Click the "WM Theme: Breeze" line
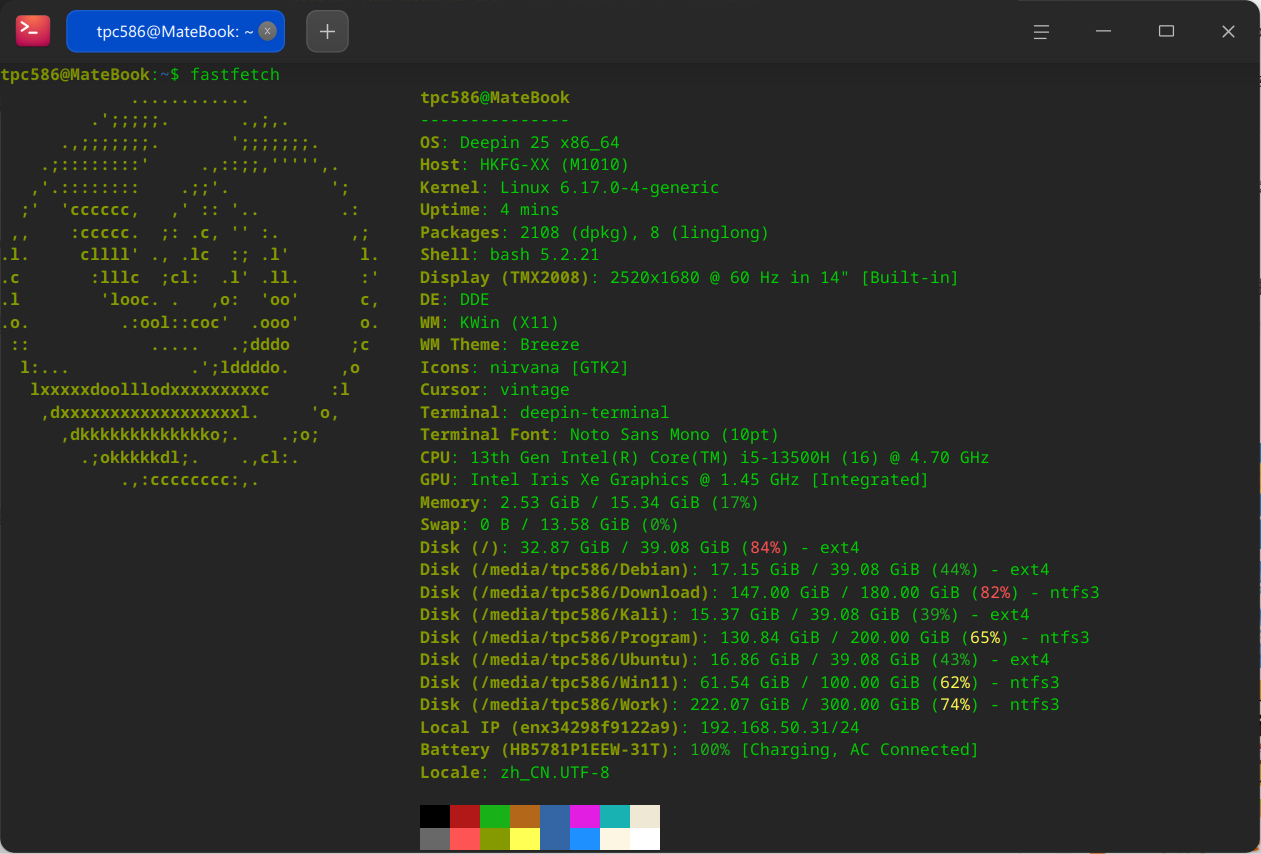 tap(499, 345)
